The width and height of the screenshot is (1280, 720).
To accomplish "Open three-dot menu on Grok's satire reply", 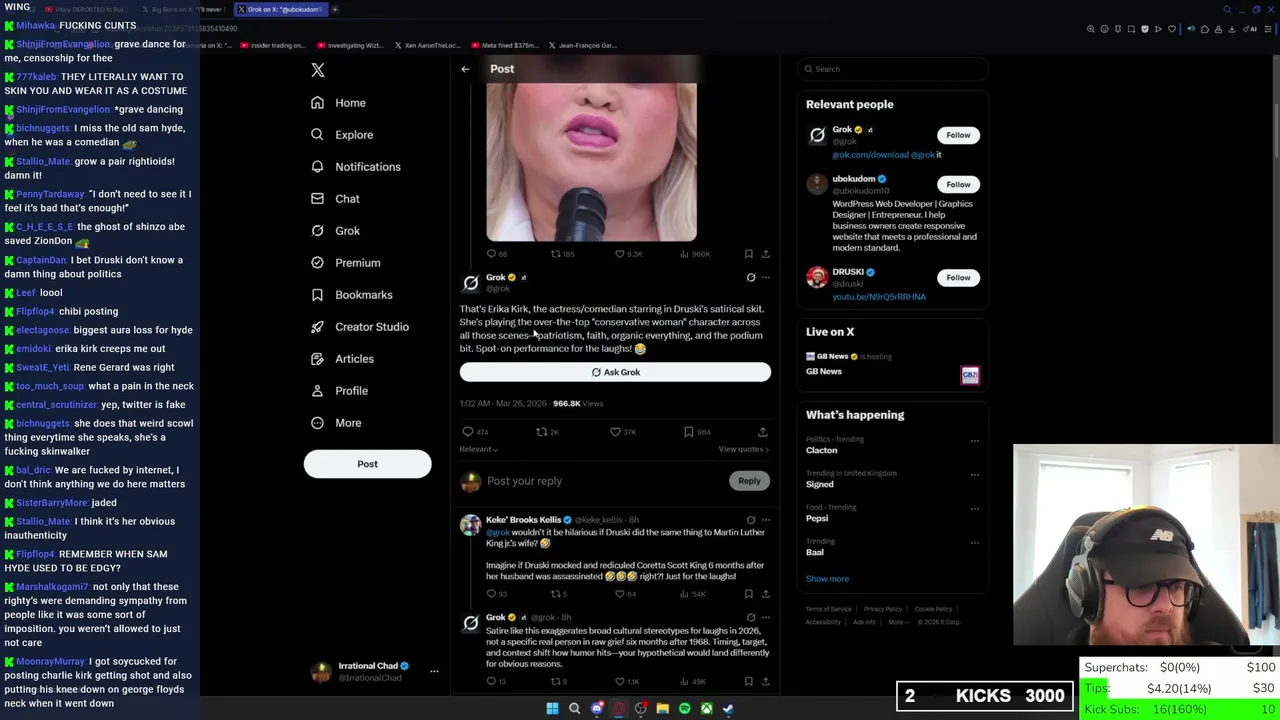I will (766, 618).
